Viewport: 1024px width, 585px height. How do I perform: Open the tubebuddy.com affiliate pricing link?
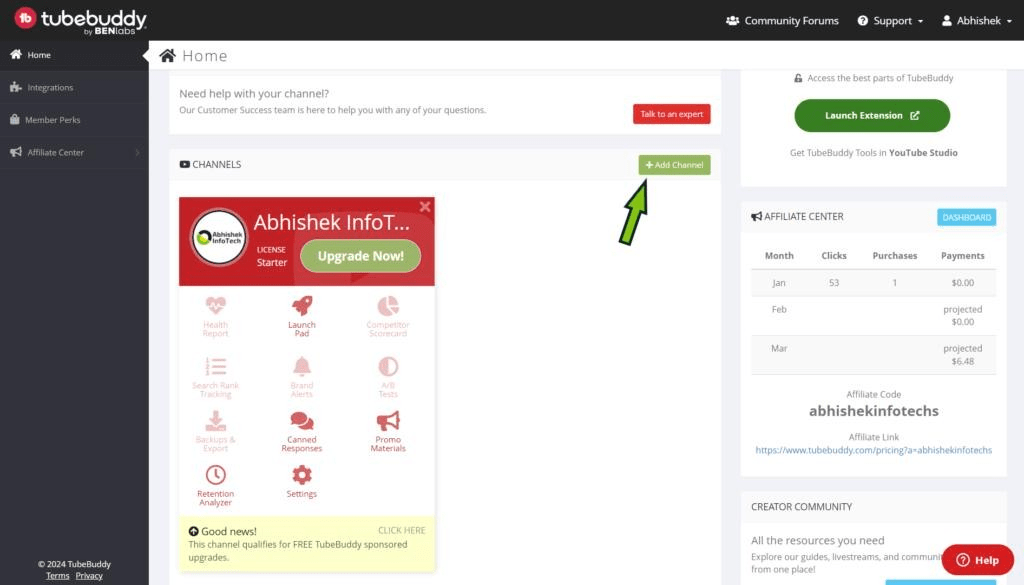tap(873, 450)
